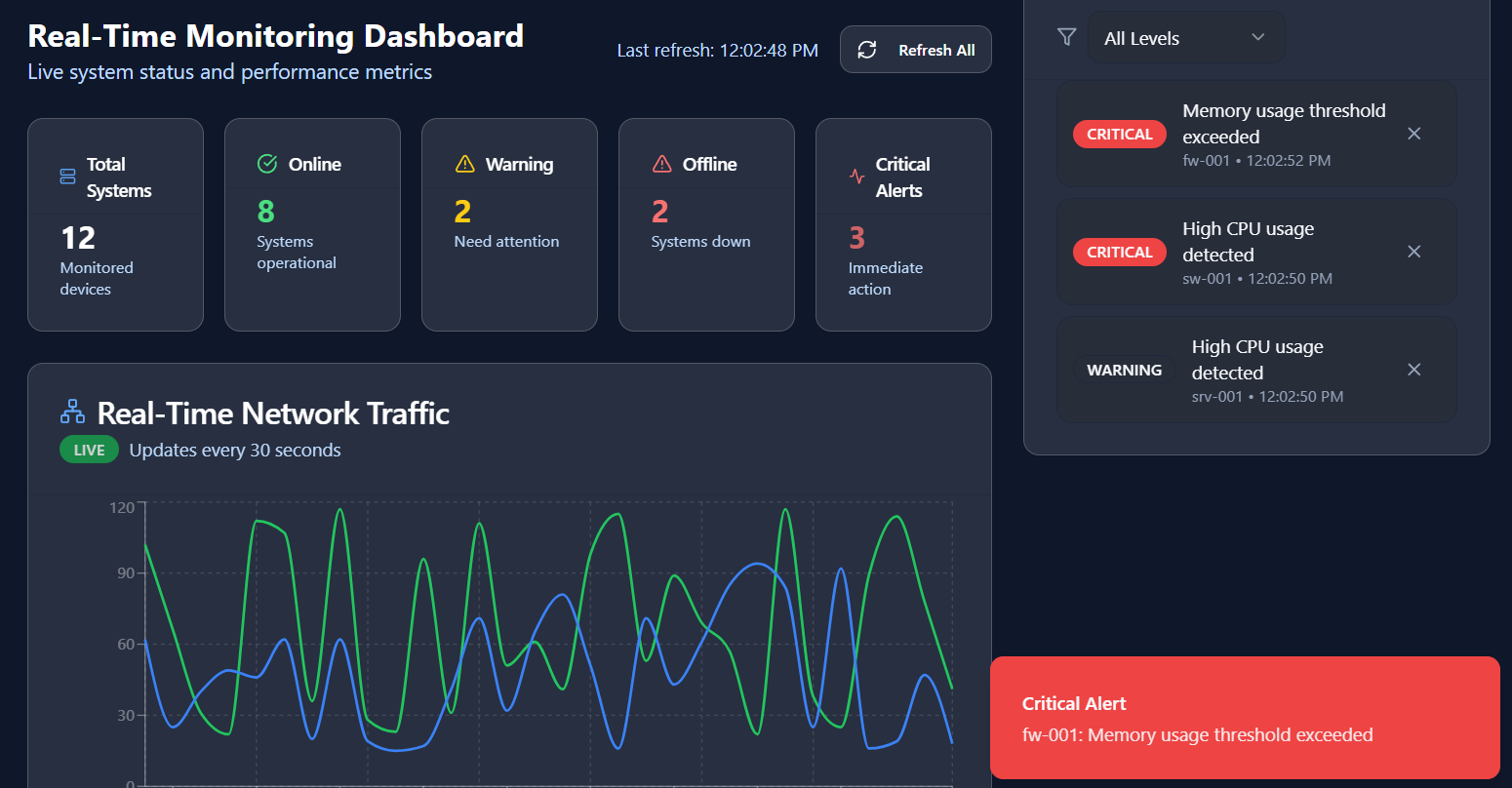This screenshot has height=788, width=1512.
Task: Click the WARNING badge on srv-001 alert
Action: click(x=1124, y=371)
